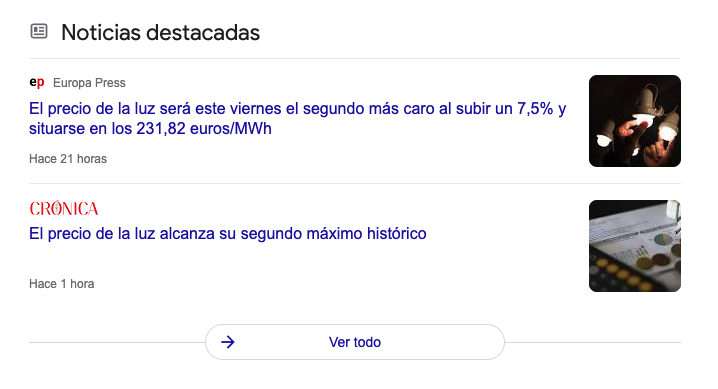Open the headline about viernes price rising 7,5%

point(298,119)
